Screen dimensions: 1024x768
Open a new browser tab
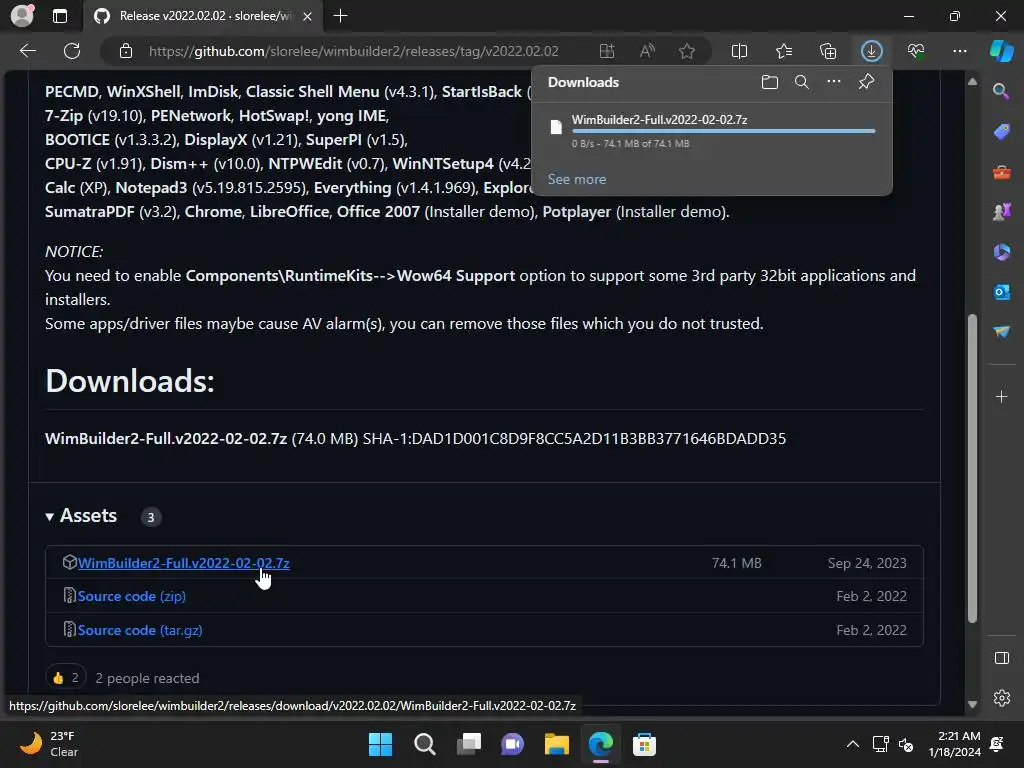tap(340, 16)
